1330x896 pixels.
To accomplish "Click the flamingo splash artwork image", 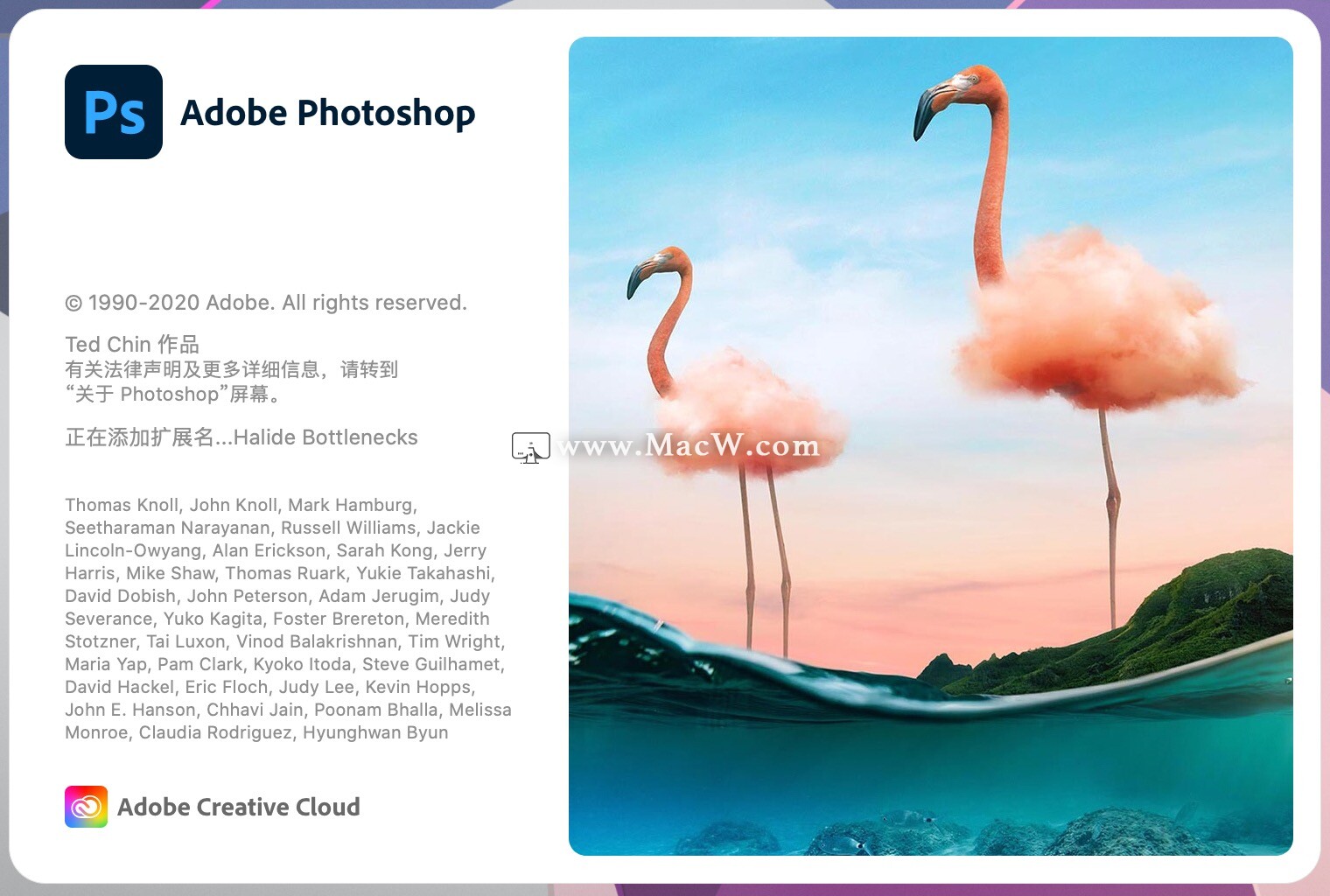I will [x=931, y=446].
